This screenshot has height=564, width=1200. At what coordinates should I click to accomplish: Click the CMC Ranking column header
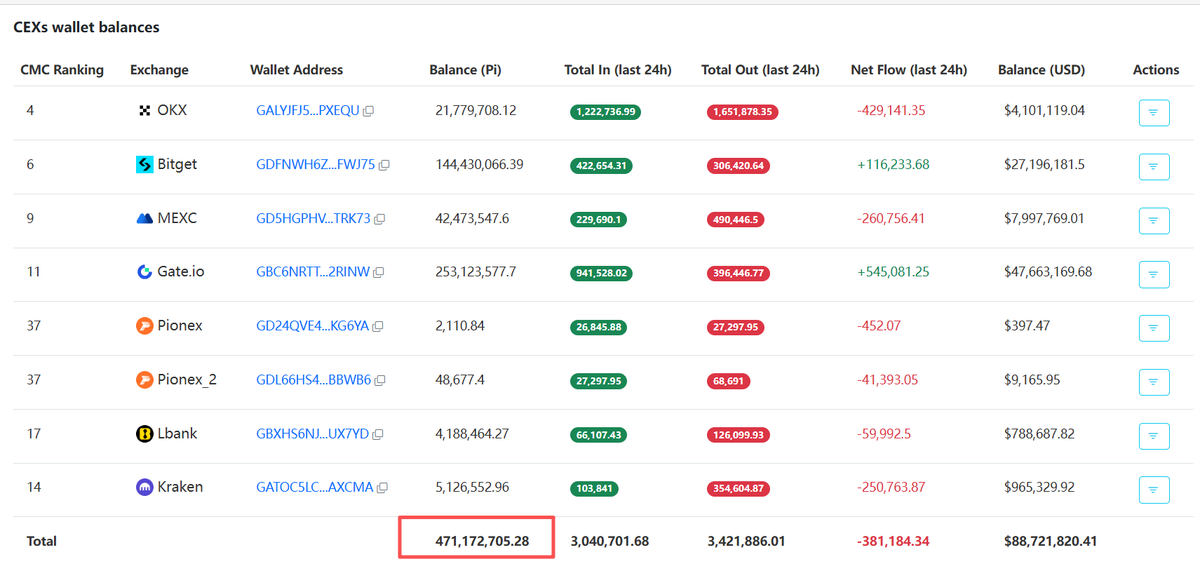62,70
